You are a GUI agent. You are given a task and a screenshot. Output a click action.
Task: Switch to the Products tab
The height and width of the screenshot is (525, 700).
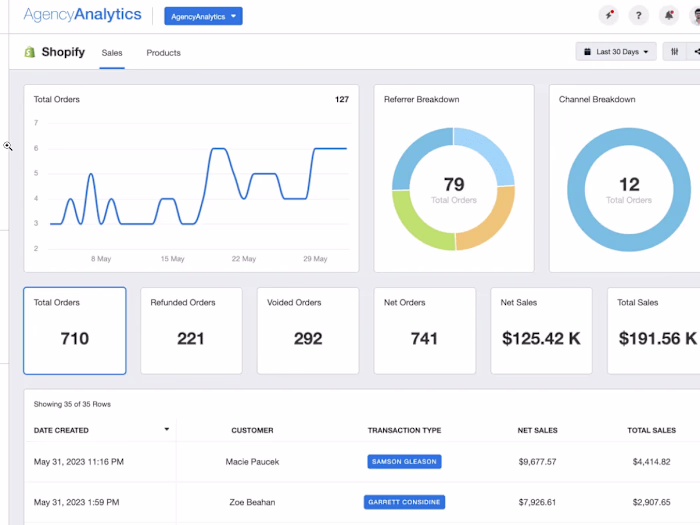163,53
